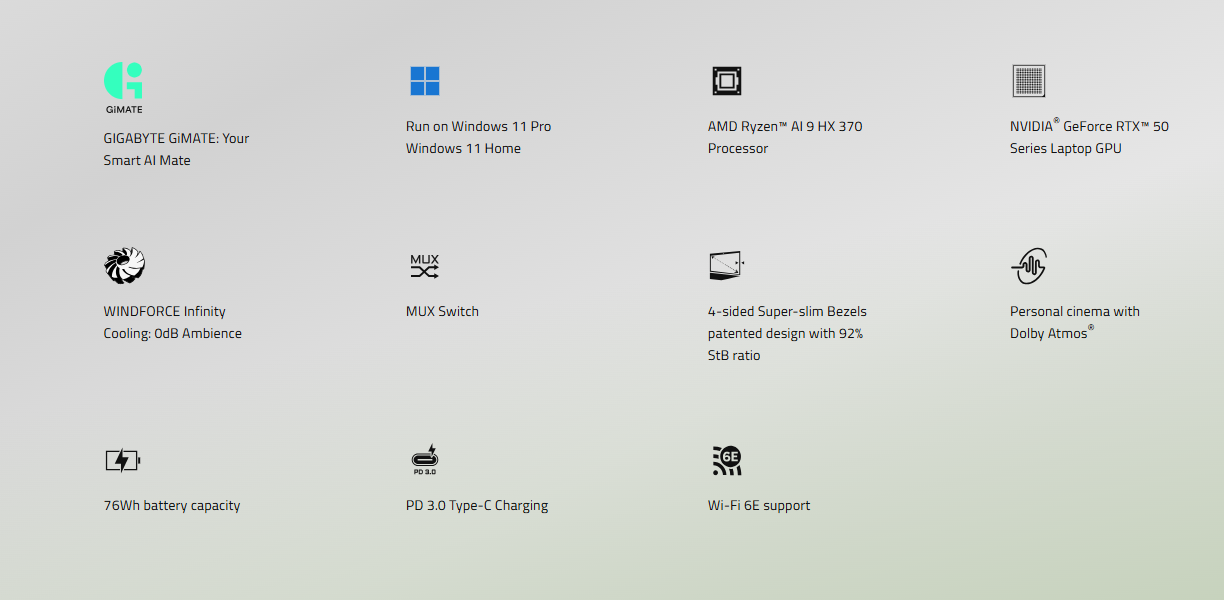Click the AMD processor chip icon

727,81
